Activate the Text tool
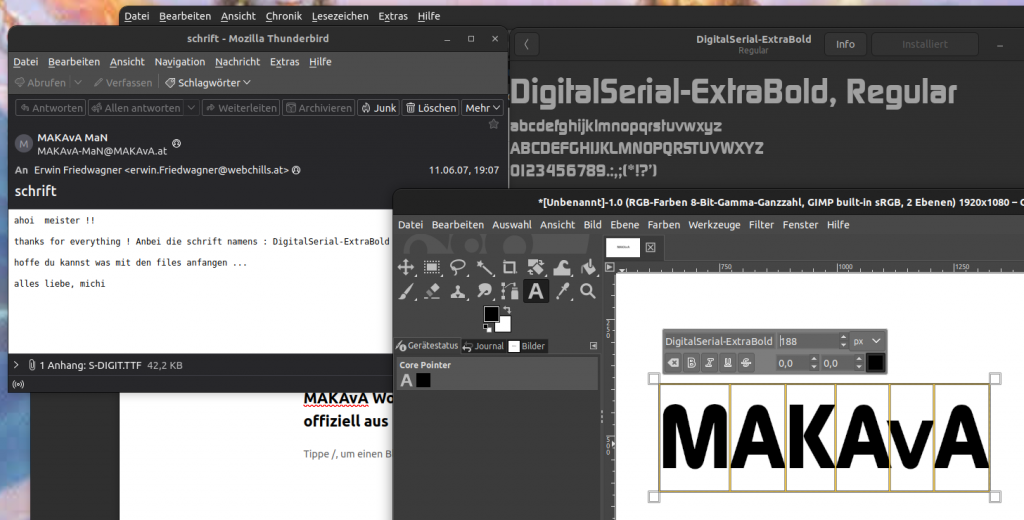The width and height of the screenshot is (1024, 520). [x=536, y=291]
